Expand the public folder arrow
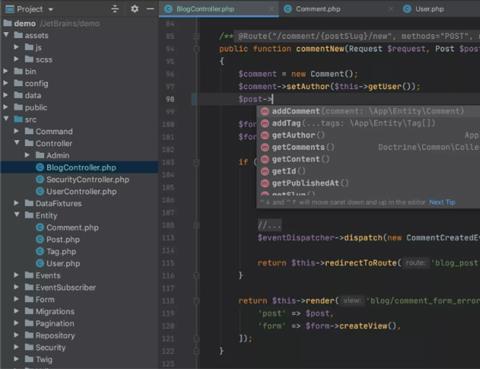Image resolution: width=480 pixels, height=369 pixels. coord(6,107)
